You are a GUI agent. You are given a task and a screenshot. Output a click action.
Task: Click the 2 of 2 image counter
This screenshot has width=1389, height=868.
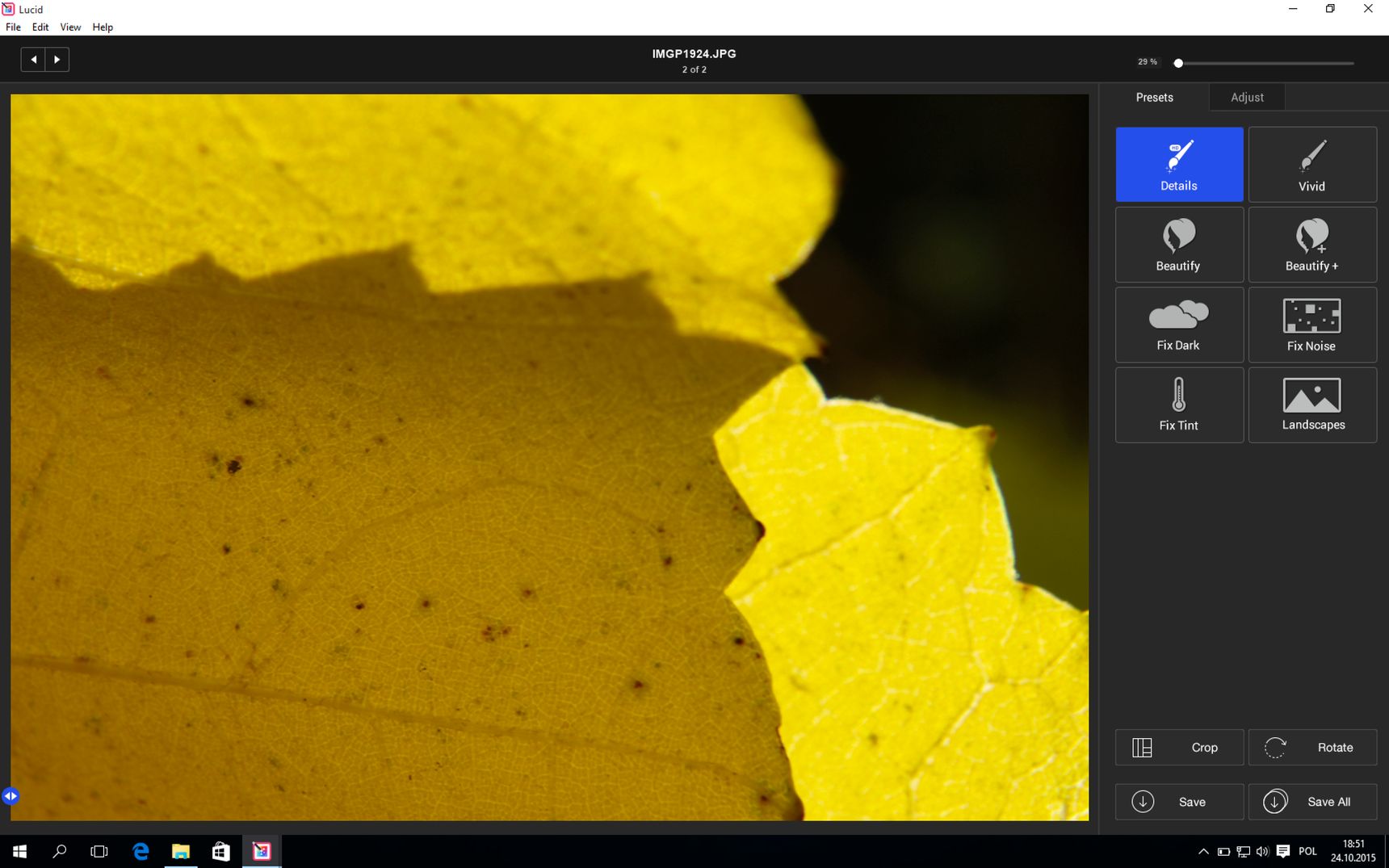[694, 69]
